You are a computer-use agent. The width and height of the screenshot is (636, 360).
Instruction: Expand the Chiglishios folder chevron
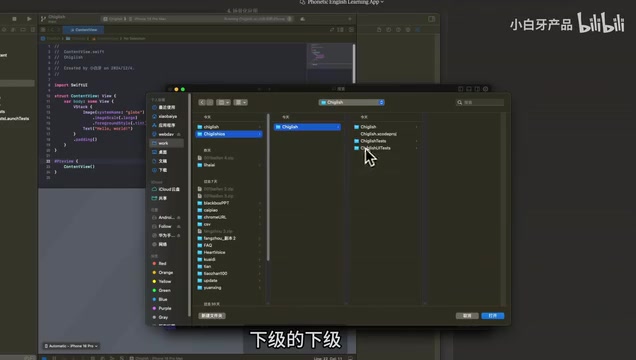[260, 134]
